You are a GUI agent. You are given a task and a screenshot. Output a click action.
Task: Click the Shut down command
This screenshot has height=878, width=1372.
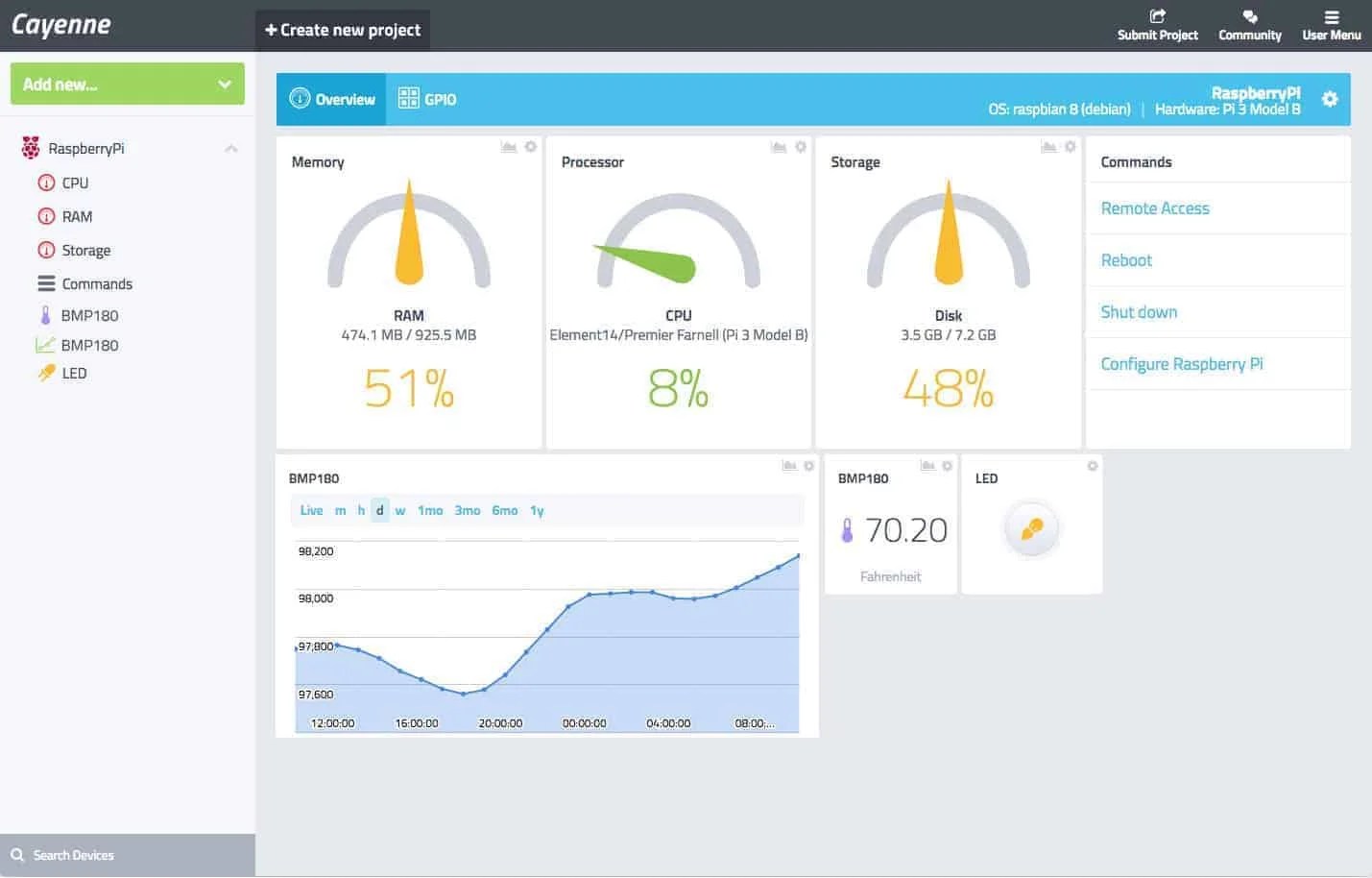(x=1139, y=312)
